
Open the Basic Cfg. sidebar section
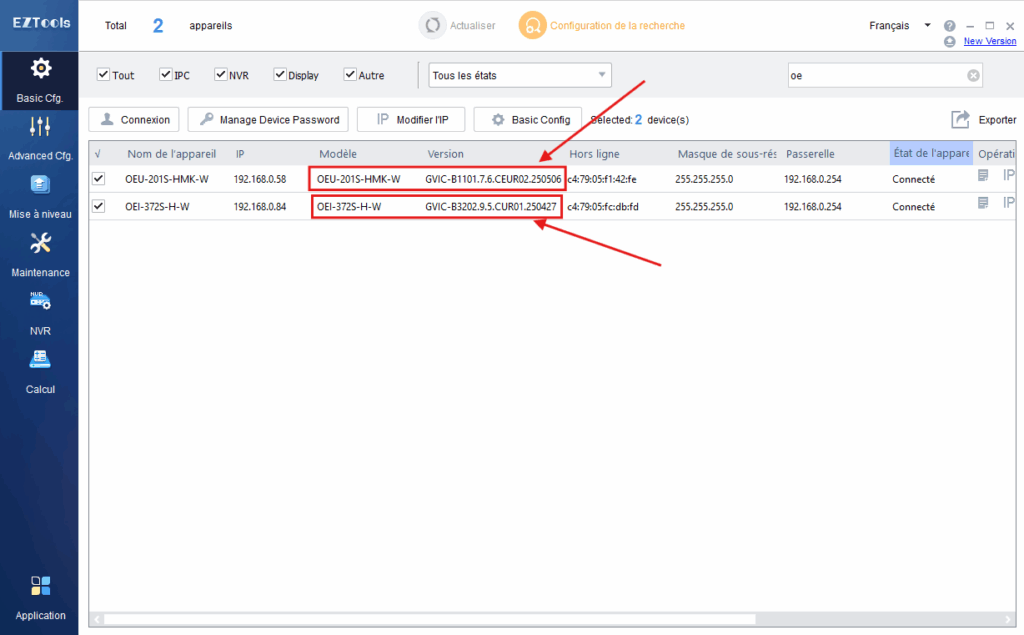[x=39, y=81]
